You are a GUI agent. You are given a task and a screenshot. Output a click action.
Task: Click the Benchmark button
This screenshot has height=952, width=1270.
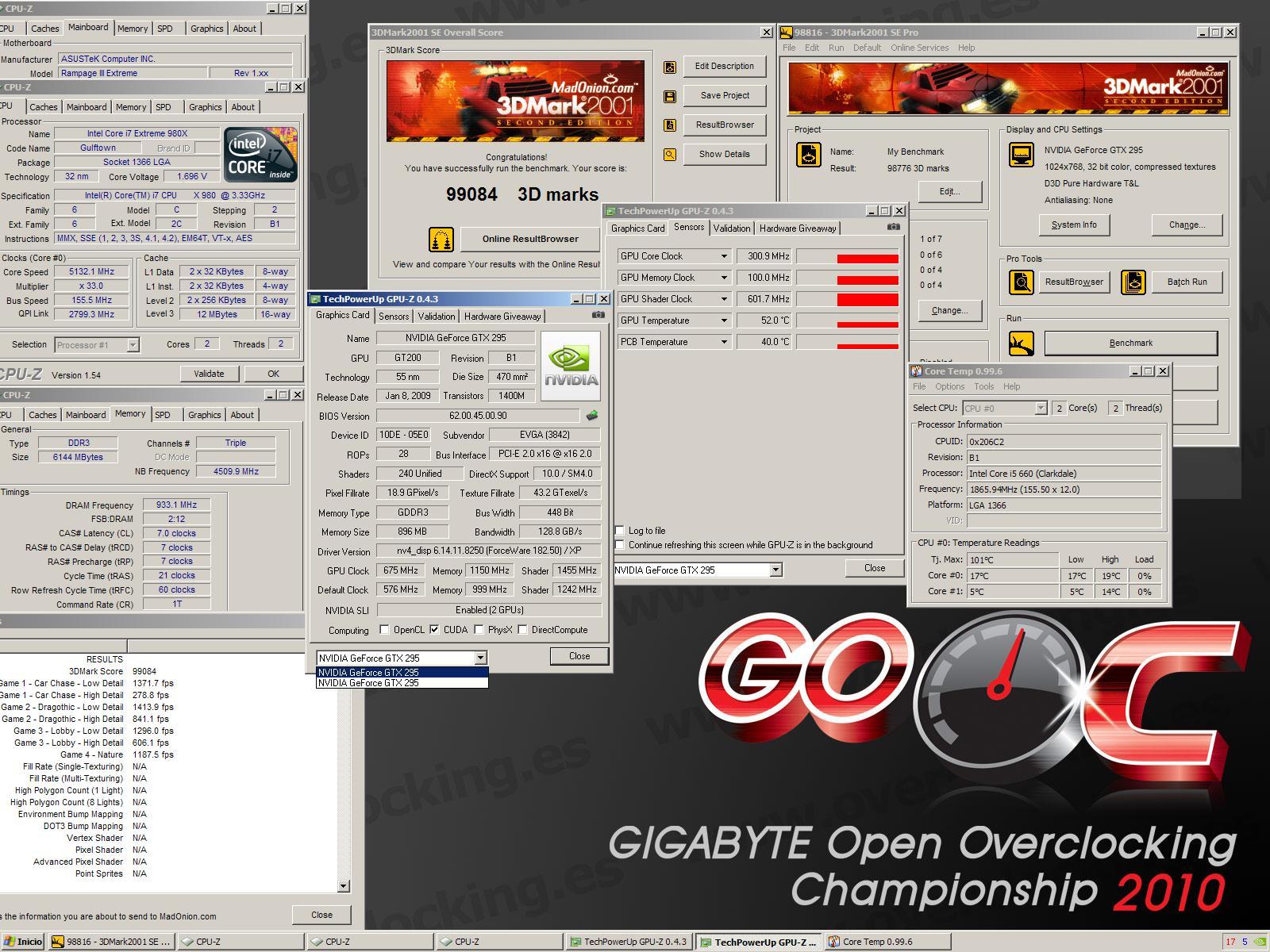point(1130,343)
